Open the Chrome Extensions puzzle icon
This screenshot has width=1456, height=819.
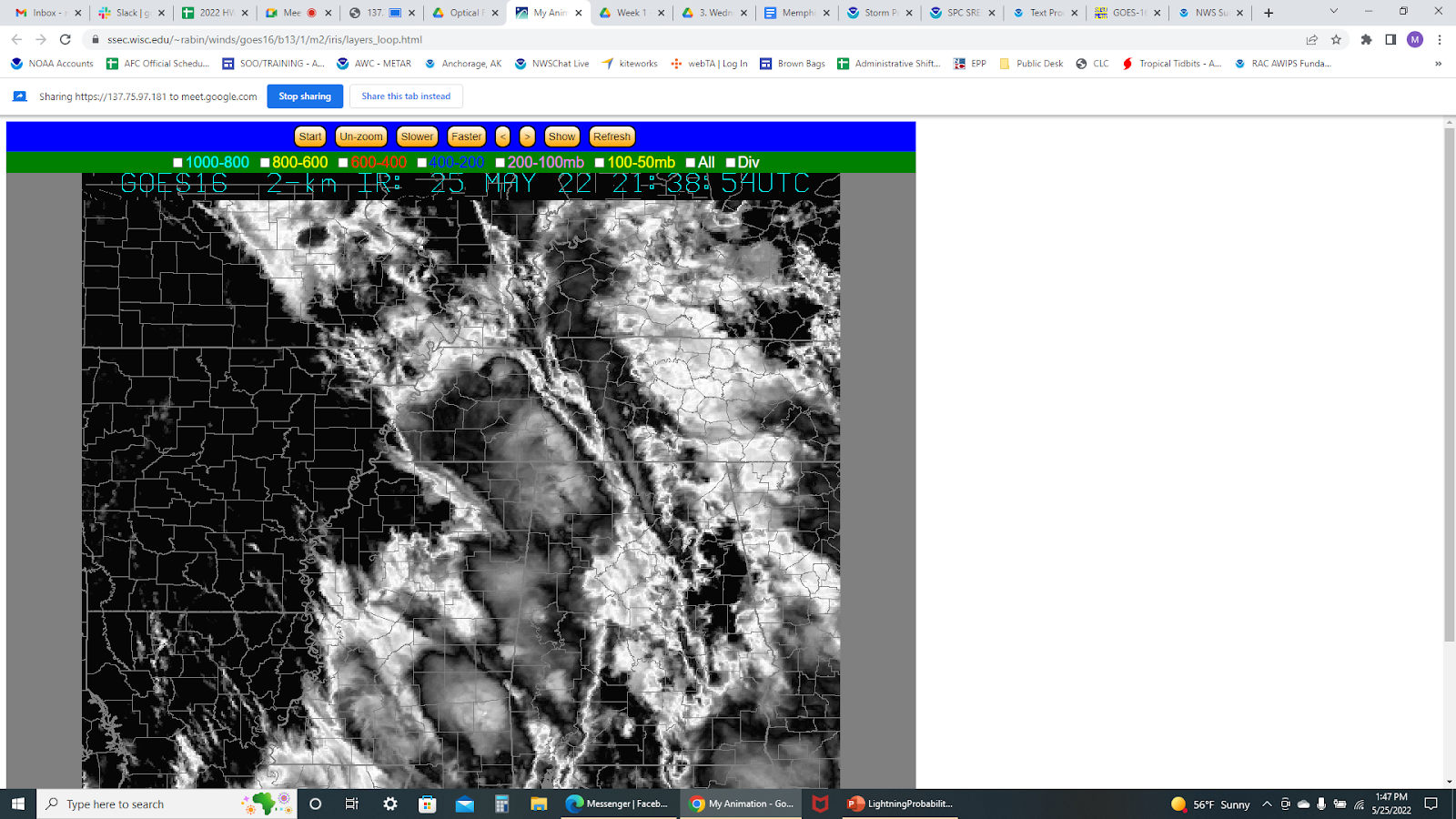tap(1366, 39)
